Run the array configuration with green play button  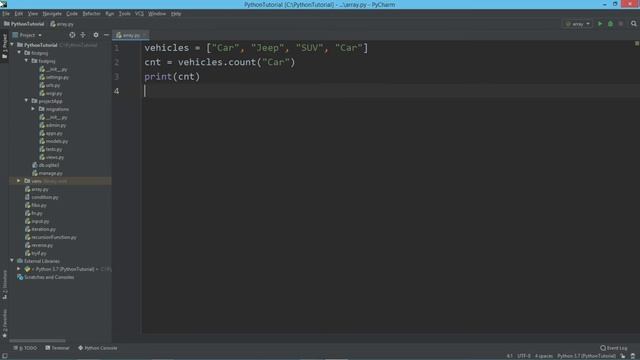[x=600, y=24]
